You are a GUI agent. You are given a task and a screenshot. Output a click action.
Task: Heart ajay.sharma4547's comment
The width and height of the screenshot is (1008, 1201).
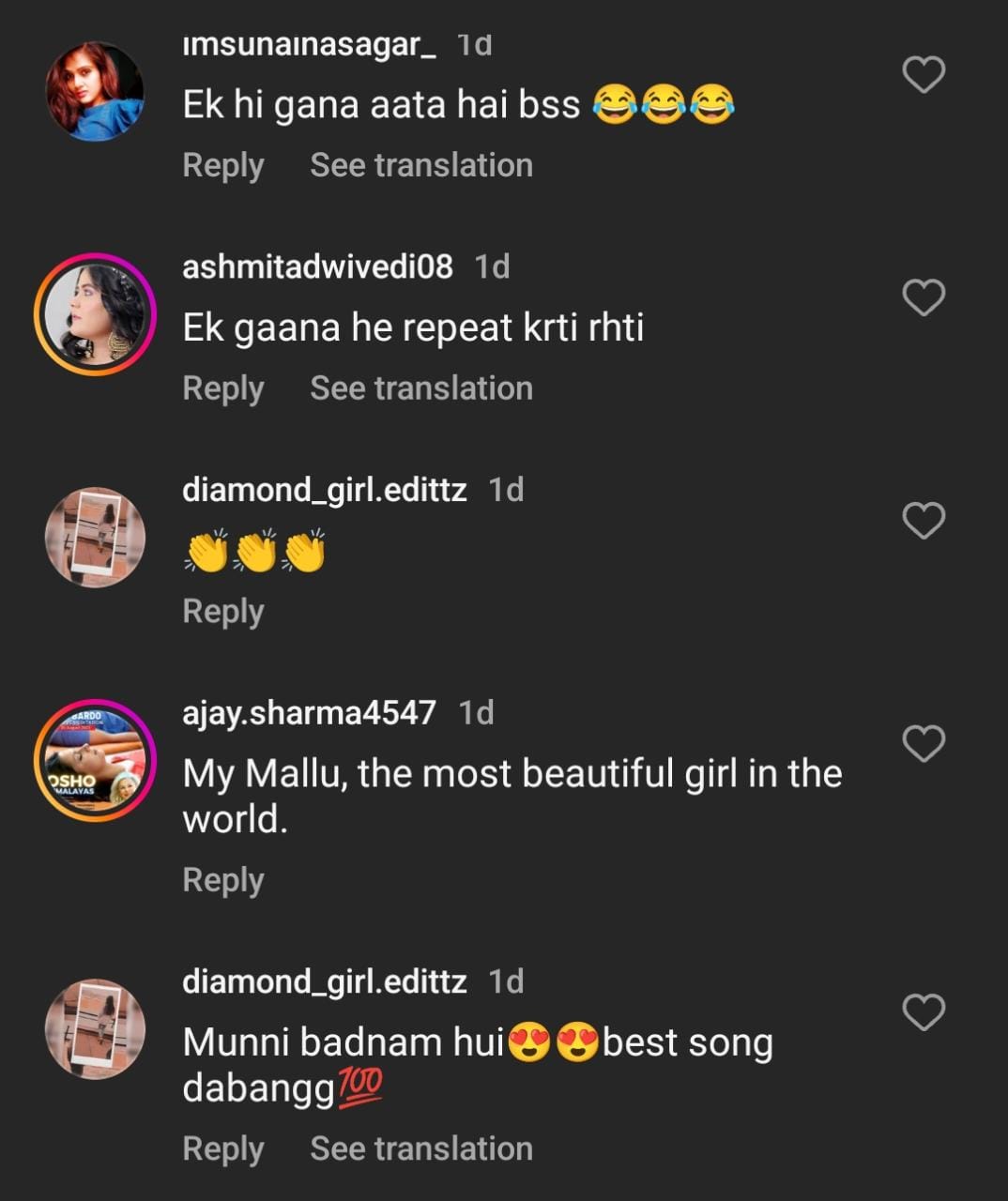924,744
